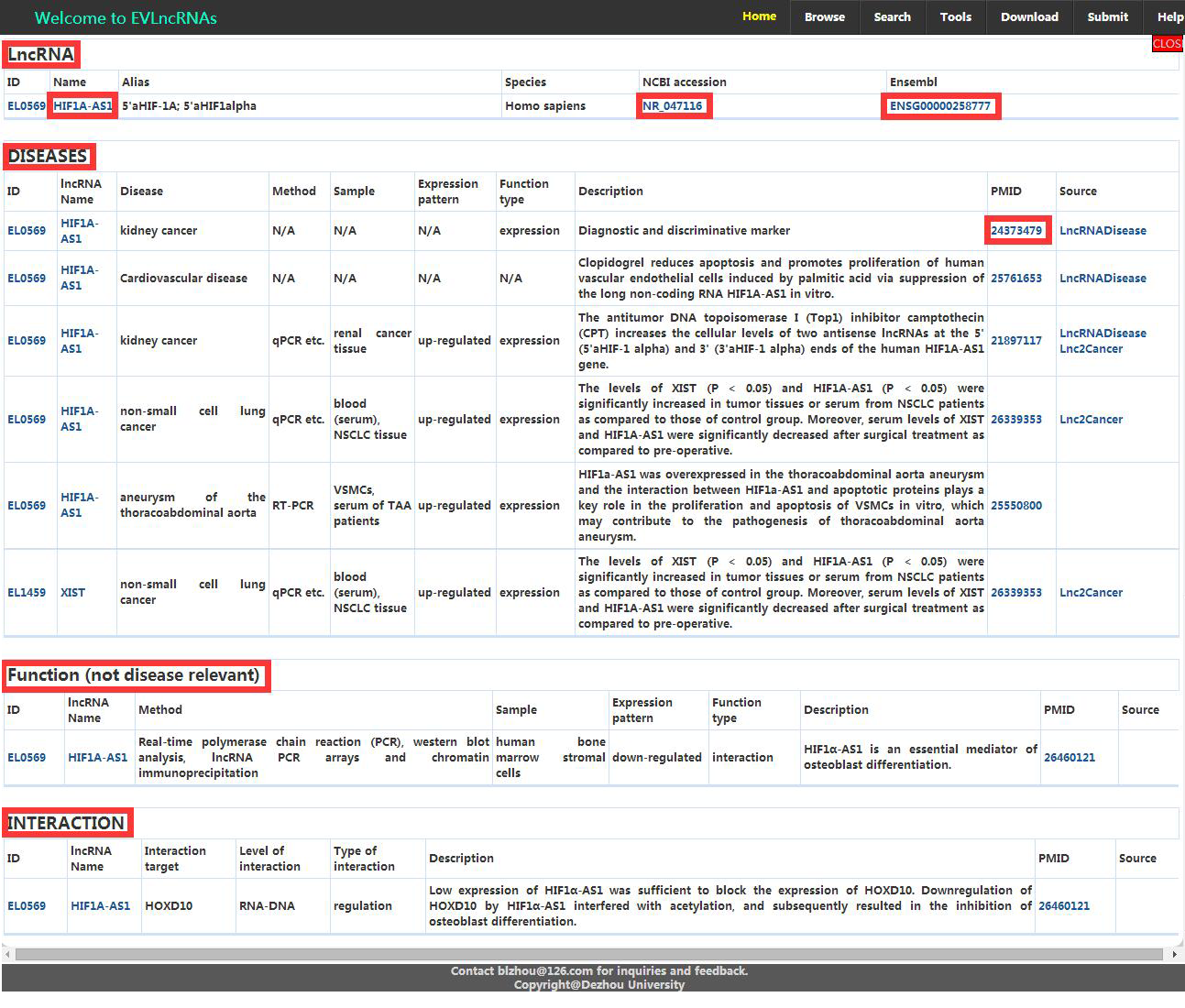The height and width of the screenshot is (1008, 1185).
Task: Open HIF1A-AS1 in aneurysm row
Action: click(x=79, y=505)
